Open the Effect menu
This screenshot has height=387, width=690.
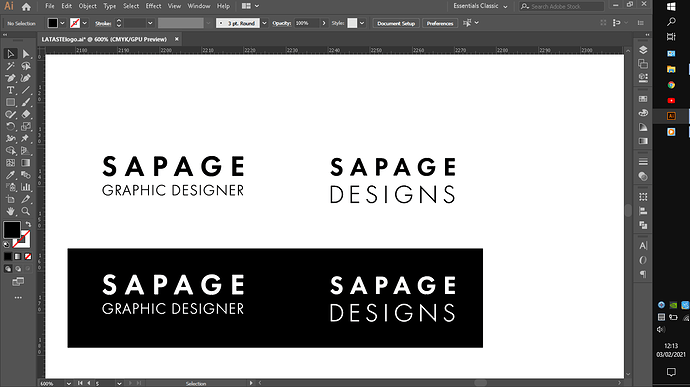pyautogui.click(x=153, y=6)
